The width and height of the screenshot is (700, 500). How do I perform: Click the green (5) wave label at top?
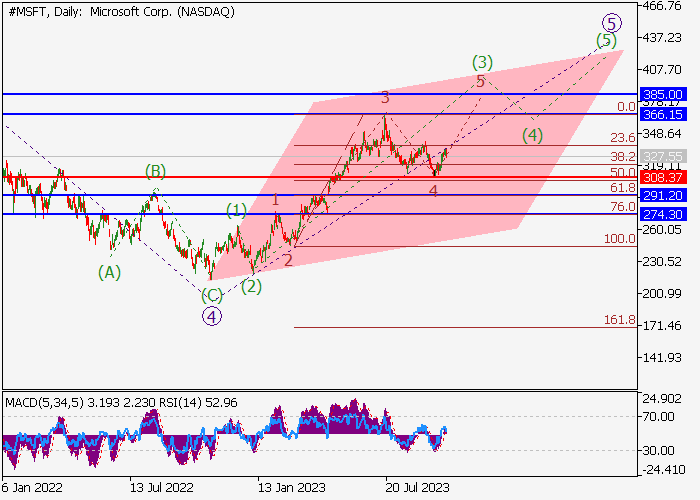[x=606, y=40]
